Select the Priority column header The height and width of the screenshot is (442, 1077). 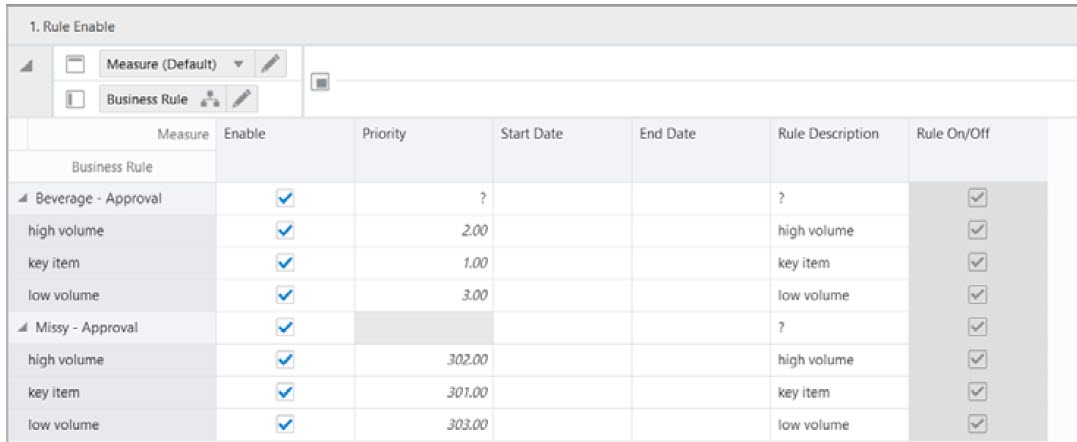[x=385, y=134]
